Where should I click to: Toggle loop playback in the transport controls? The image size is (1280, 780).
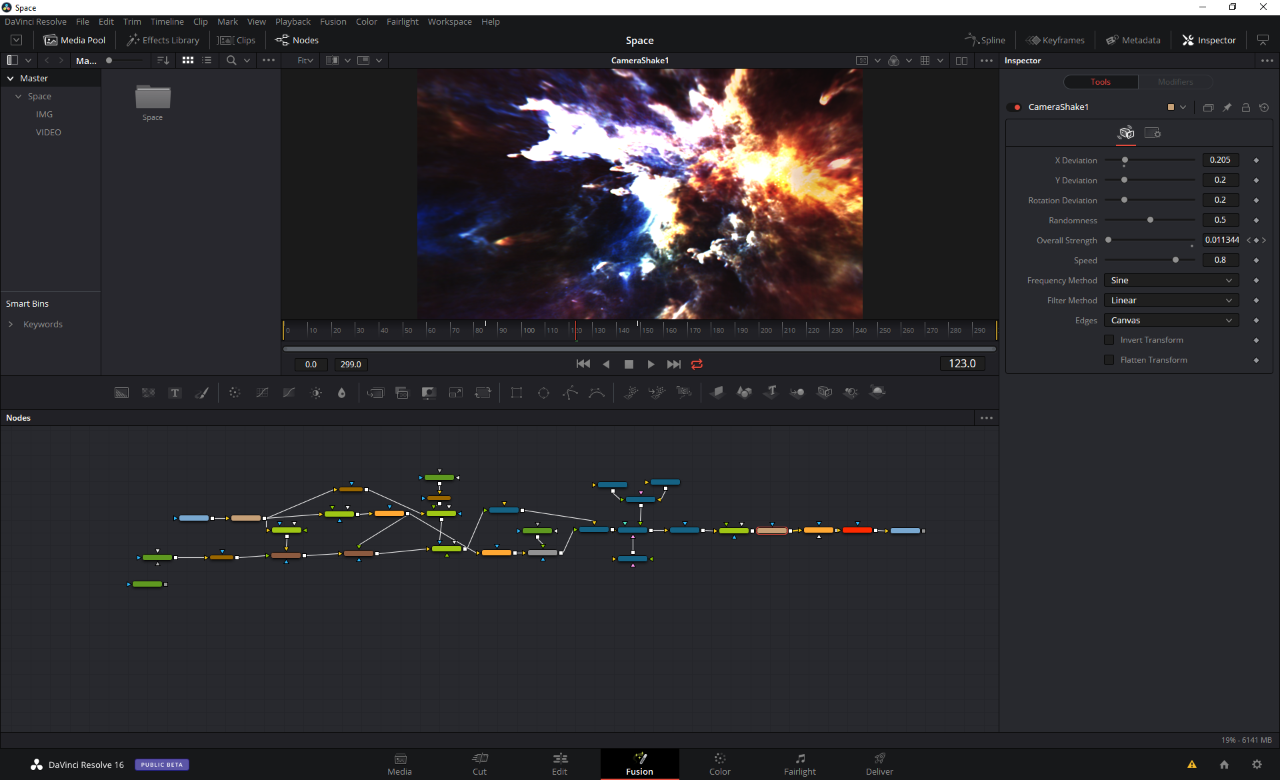(x=697, y=364)
